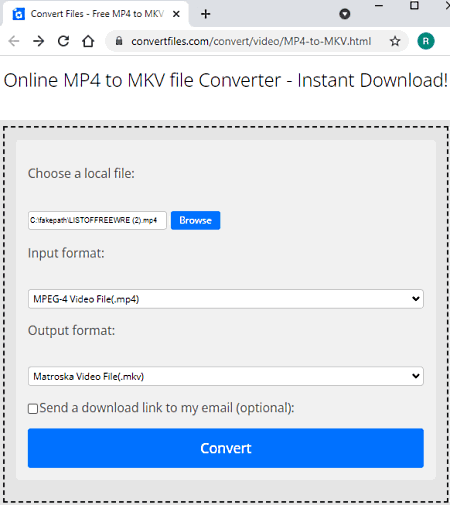Open the profile avatar R

[426, 41]
